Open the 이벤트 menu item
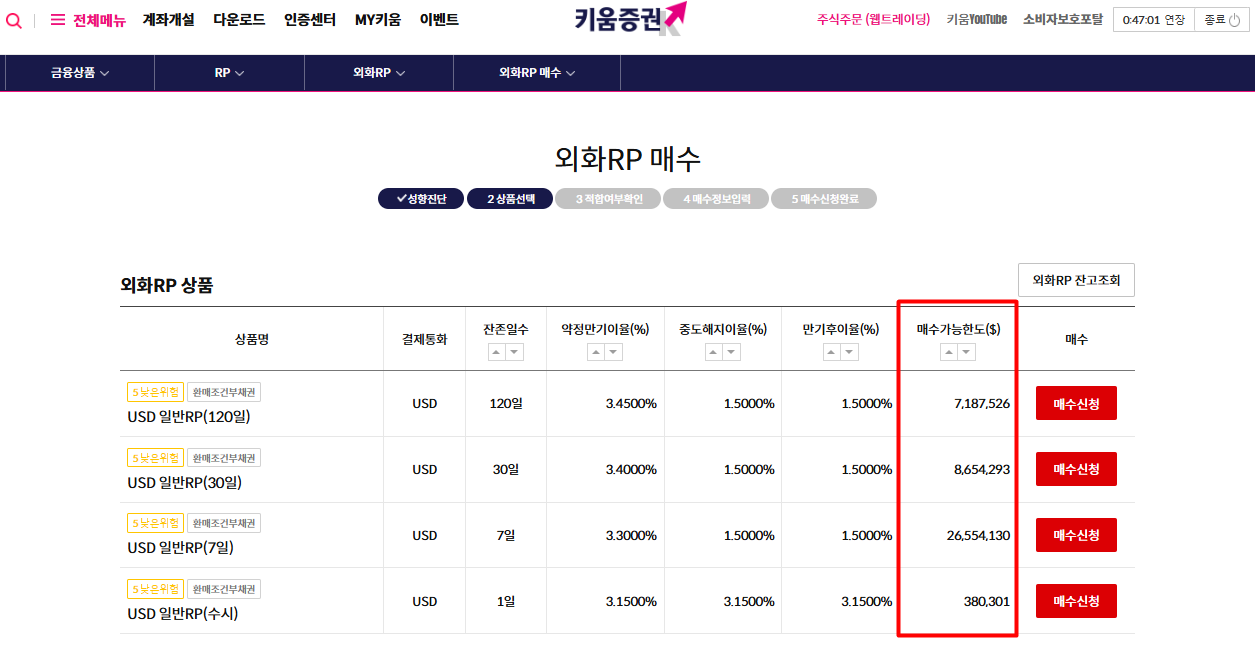This screenshot has height=648, width=1255. (439, 19)
